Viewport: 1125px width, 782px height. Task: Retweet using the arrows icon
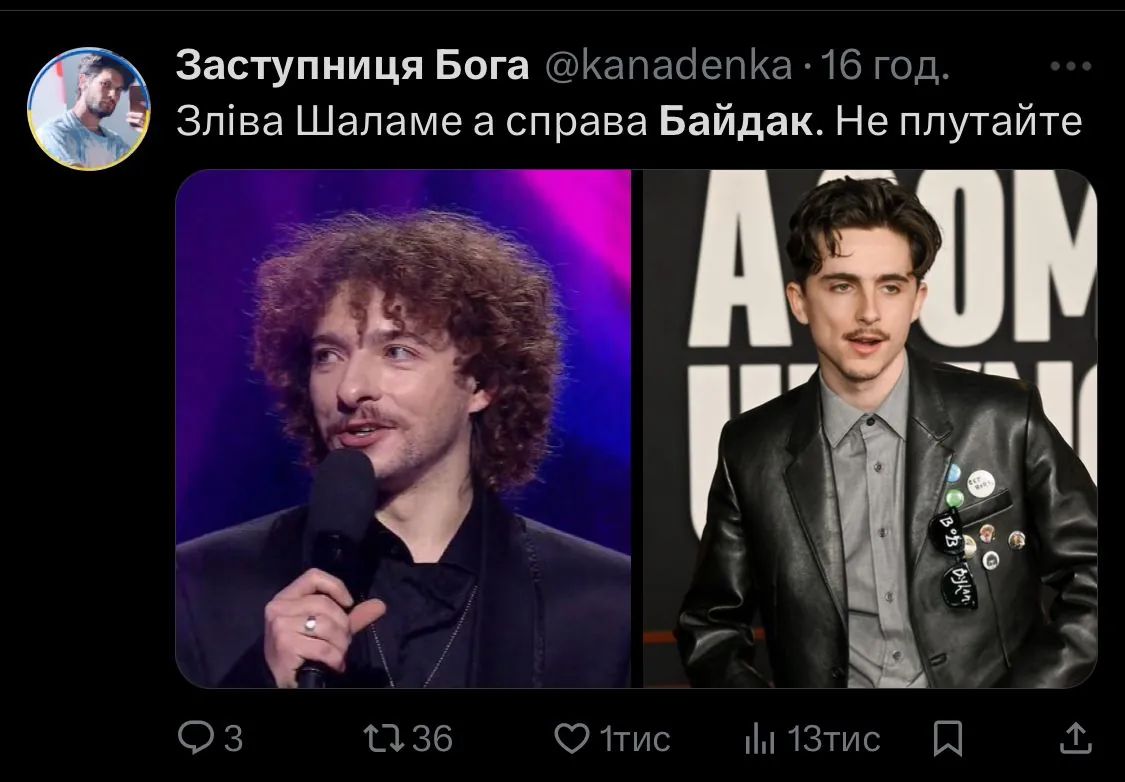point(382,738)
